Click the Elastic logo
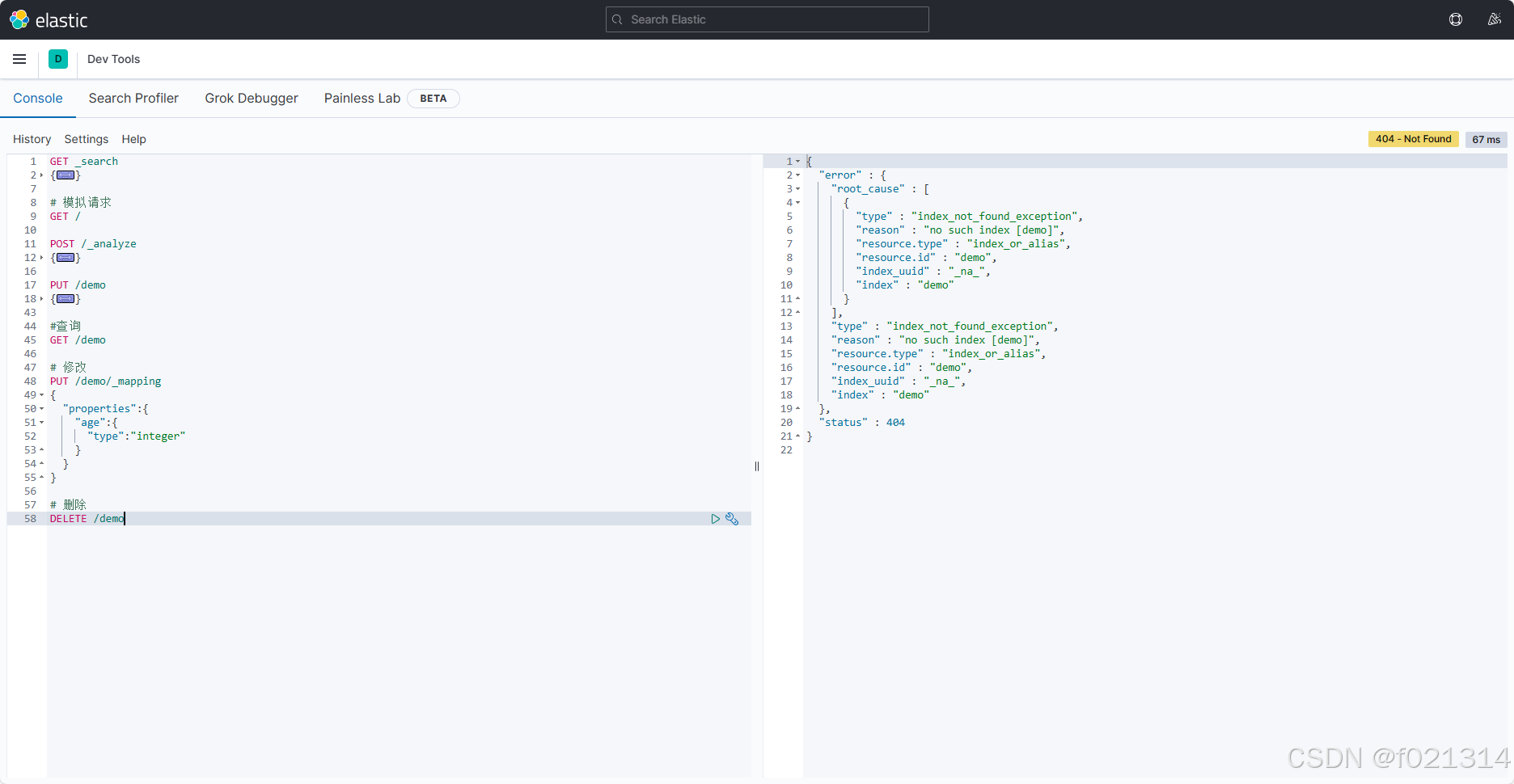 click(49, 19)
